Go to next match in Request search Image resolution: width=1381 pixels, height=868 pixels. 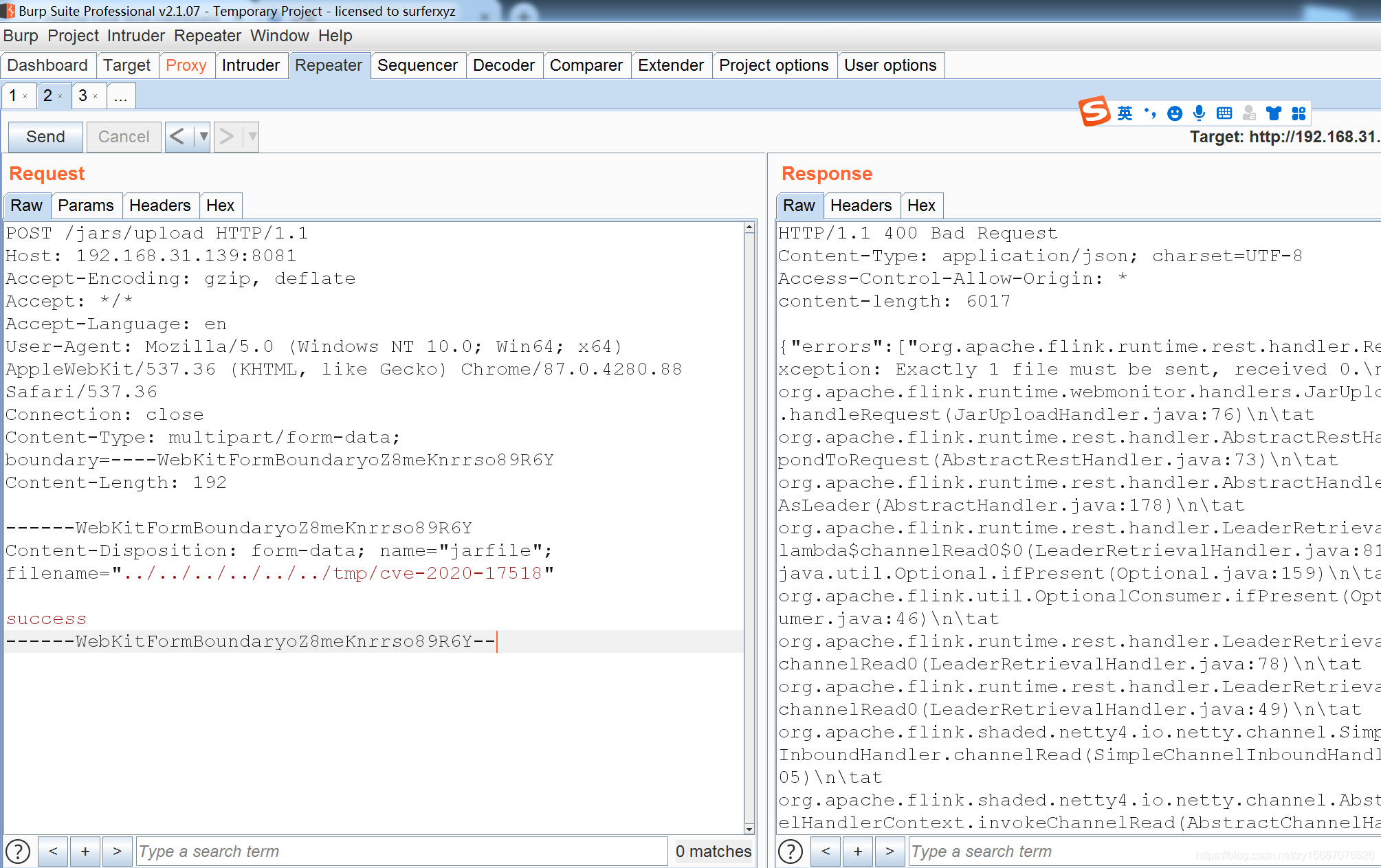(x=118, y=852)
